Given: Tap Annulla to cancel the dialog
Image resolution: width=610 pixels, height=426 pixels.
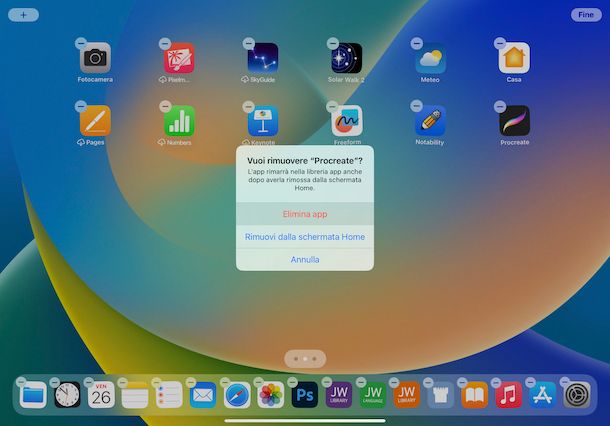Looking at the screenshot, I should pos(305,259).
